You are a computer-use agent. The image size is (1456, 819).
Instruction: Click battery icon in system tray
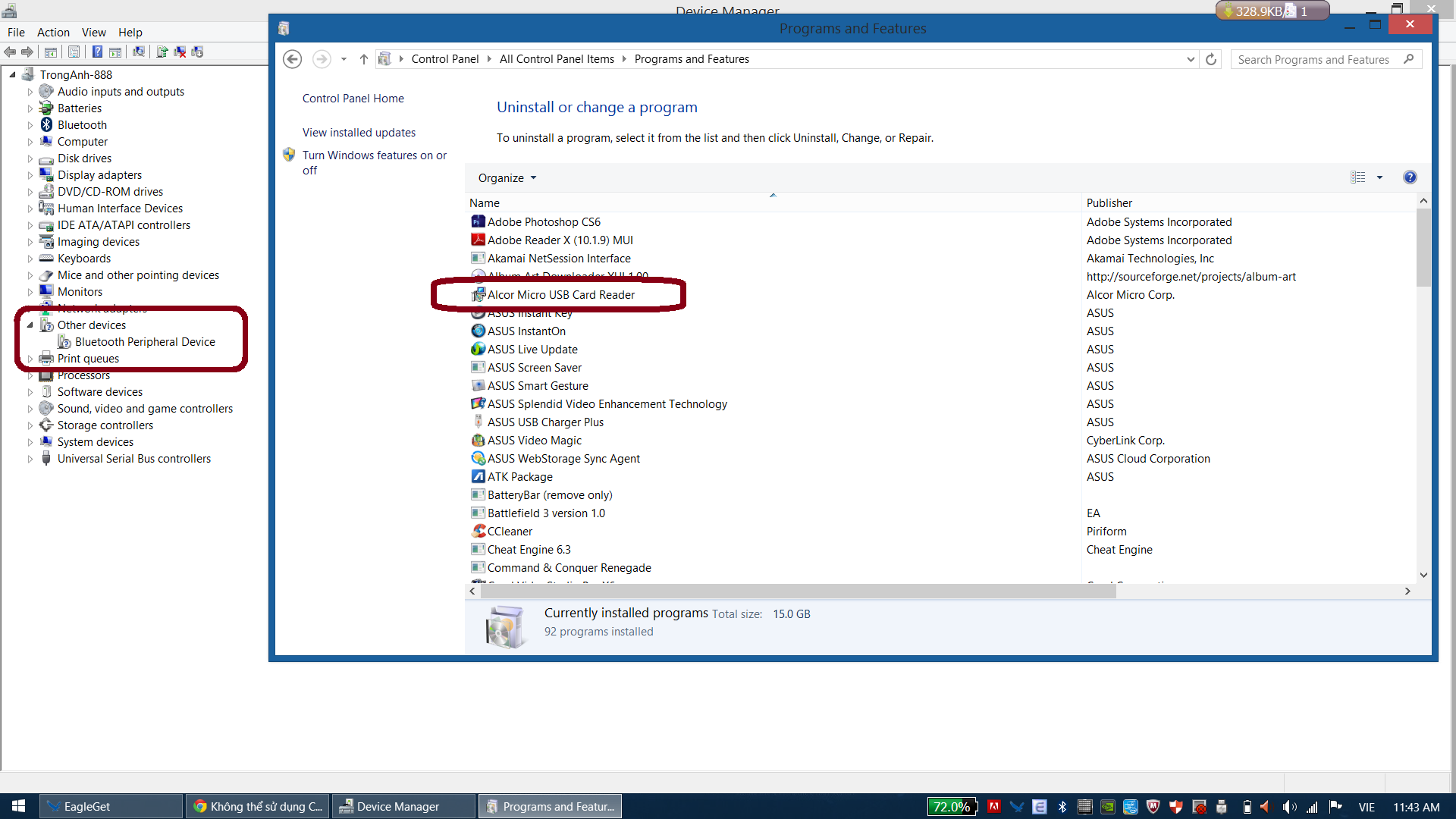[x=1247, y=807]
